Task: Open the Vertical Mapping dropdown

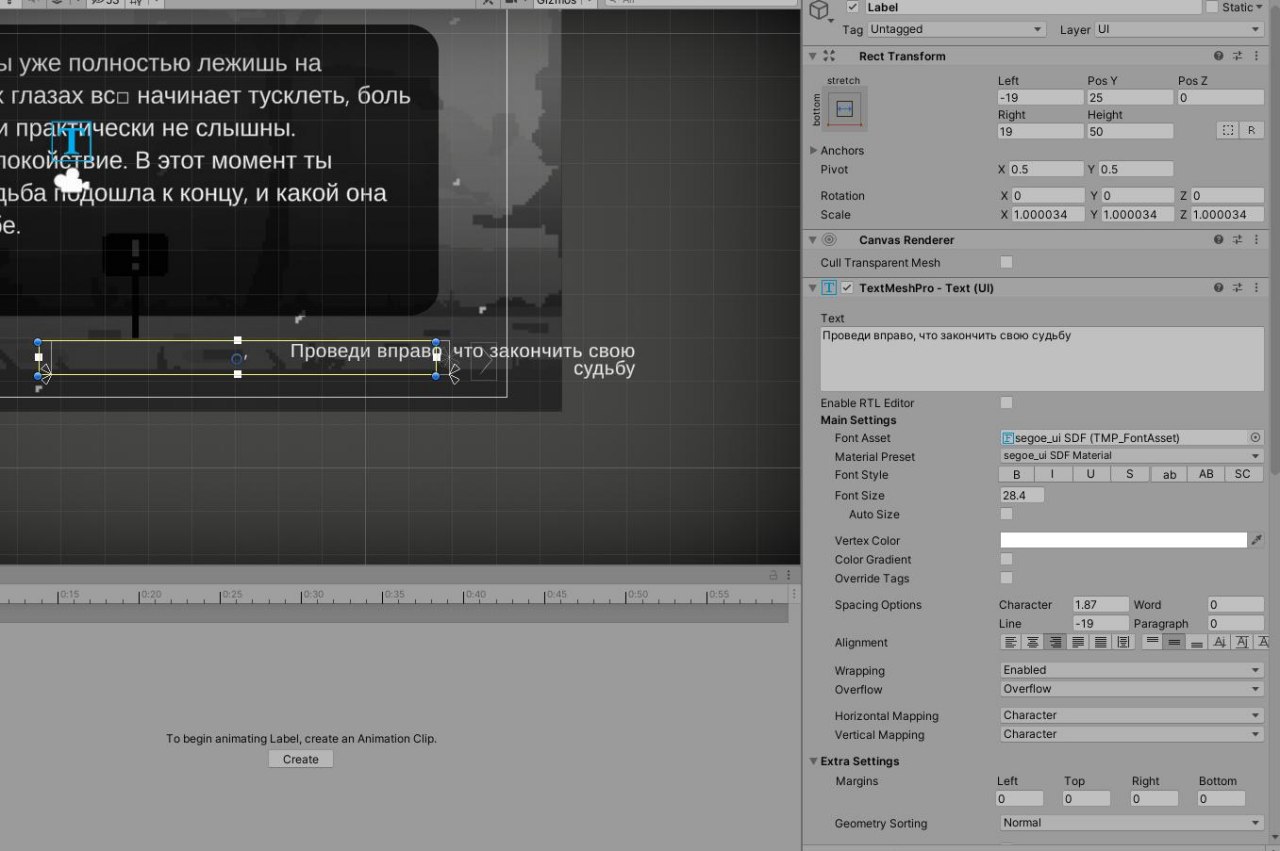Action: point(1132,734)
